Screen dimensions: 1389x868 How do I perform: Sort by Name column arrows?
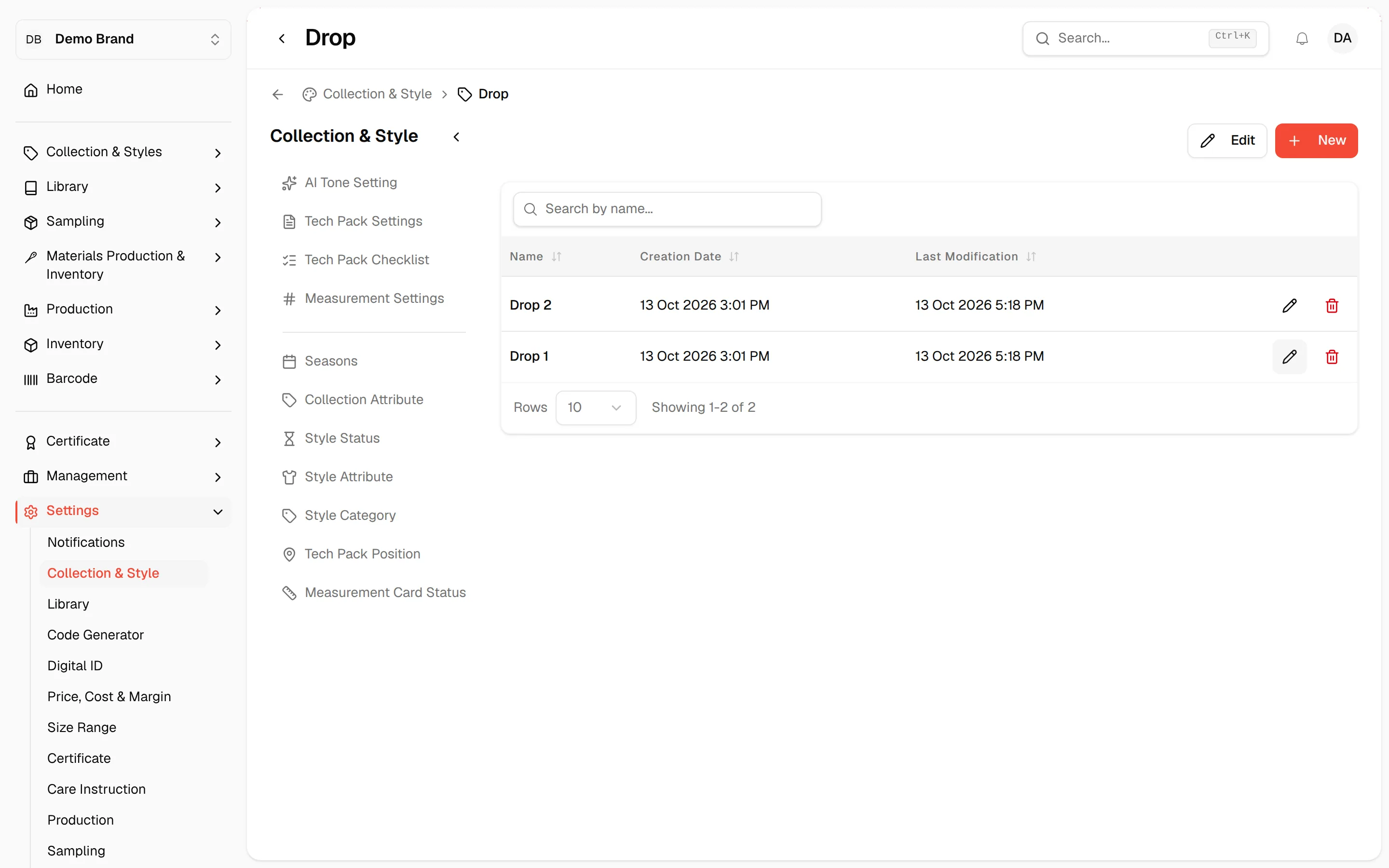point(556,257)
